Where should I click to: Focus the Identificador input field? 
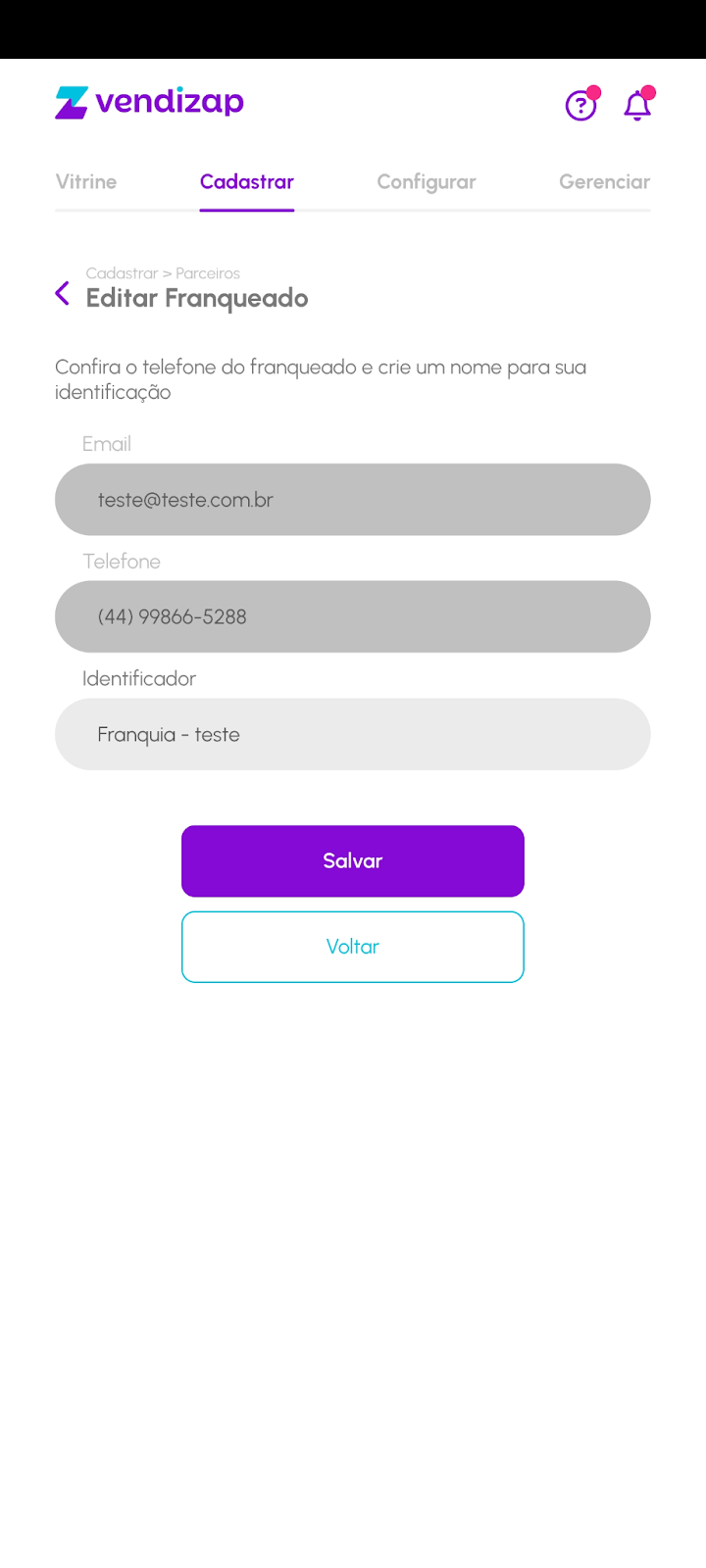(x=353, y=734)
